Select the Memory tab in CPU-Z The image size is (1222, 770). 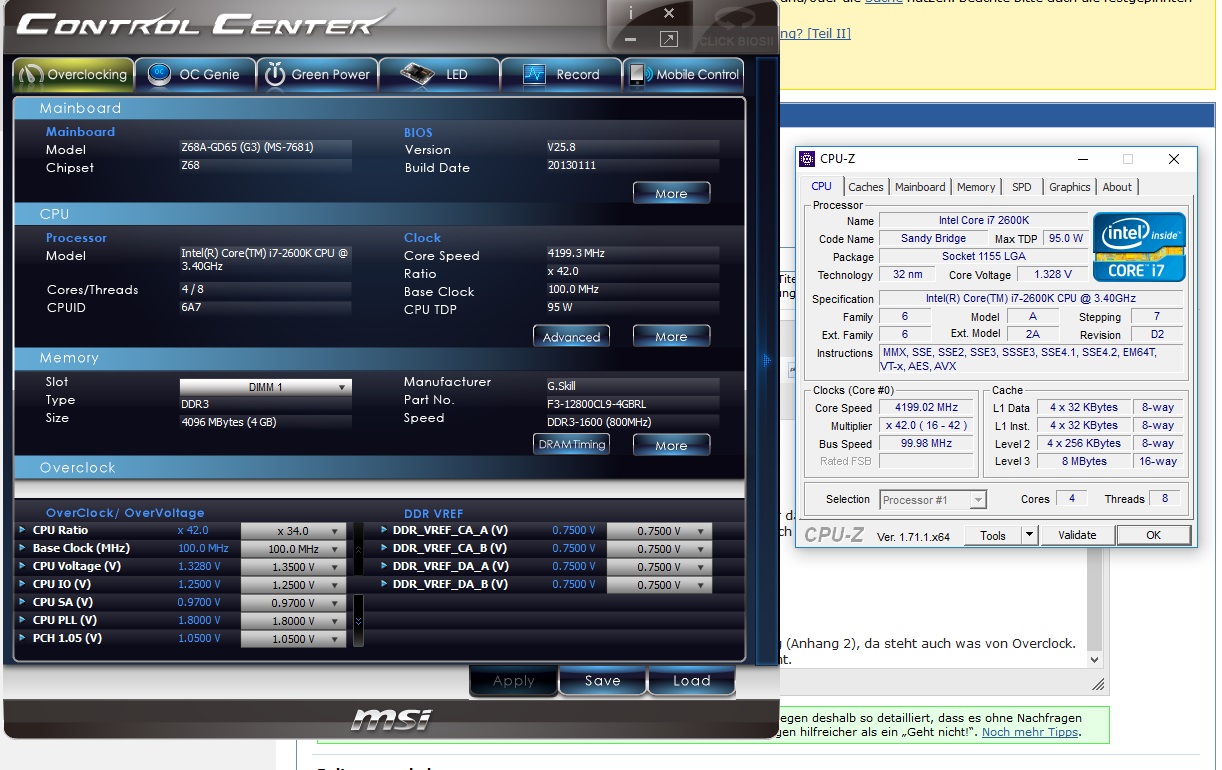coord(976,187)
